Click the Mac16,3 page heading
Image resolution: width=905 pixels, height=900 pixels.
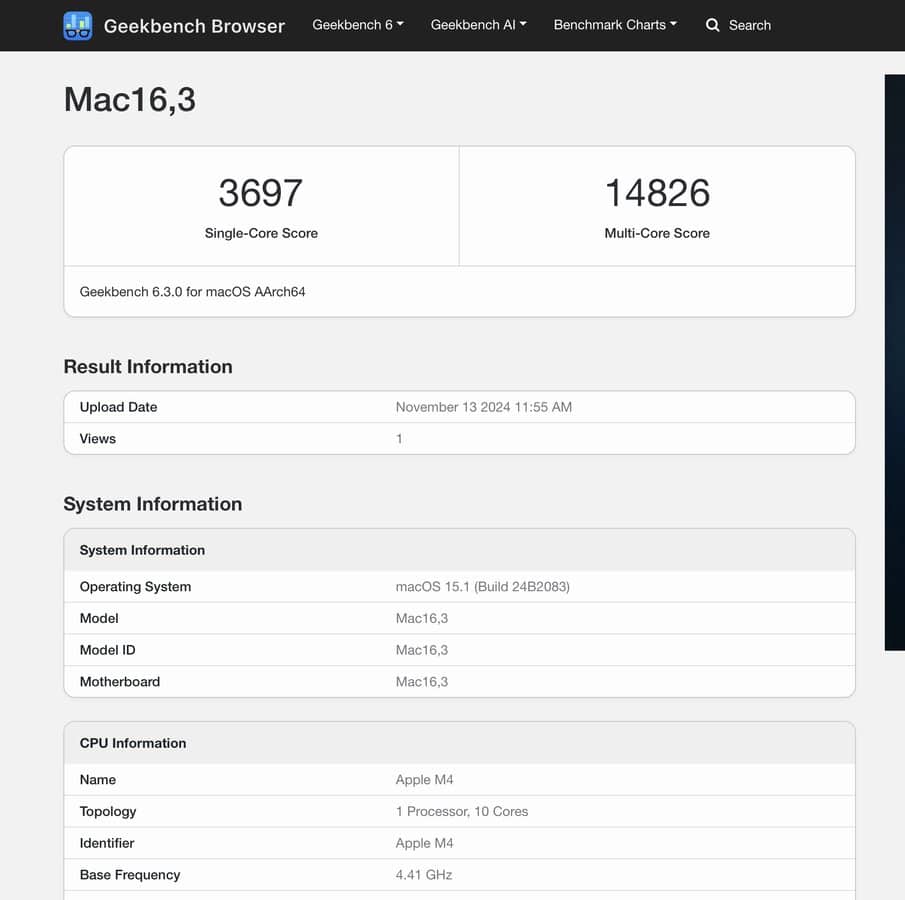click(x=129, y=100)
